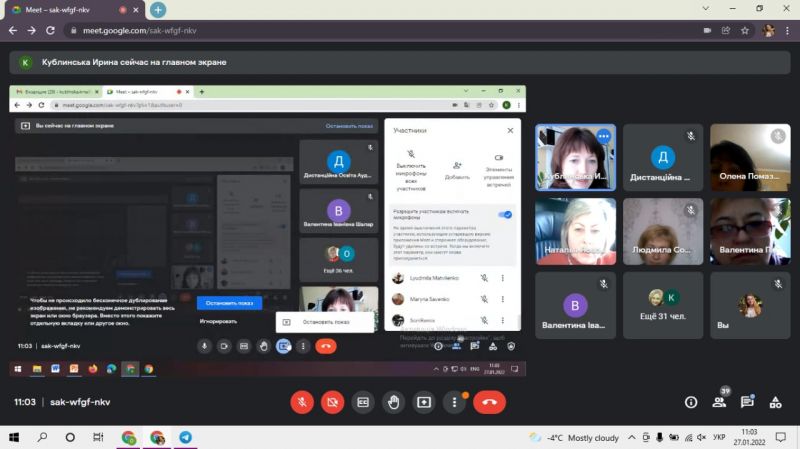Open more options three-dot menu in call bar

pos(454,402)
